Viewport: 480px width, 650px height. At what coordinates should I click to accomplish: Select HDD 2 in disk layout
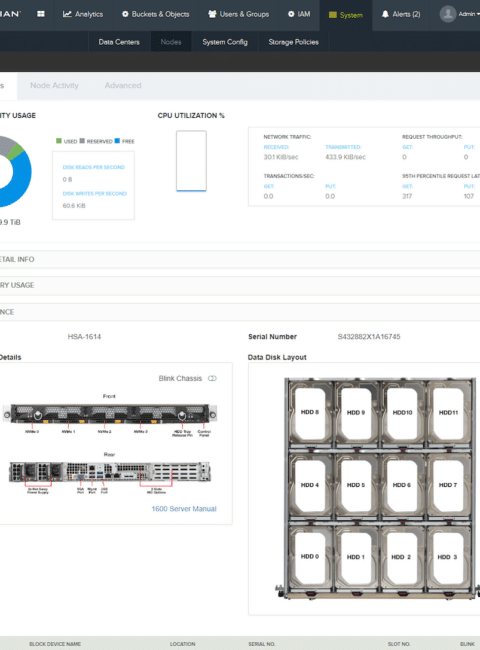pyautogui.click(x=401, y=557)
